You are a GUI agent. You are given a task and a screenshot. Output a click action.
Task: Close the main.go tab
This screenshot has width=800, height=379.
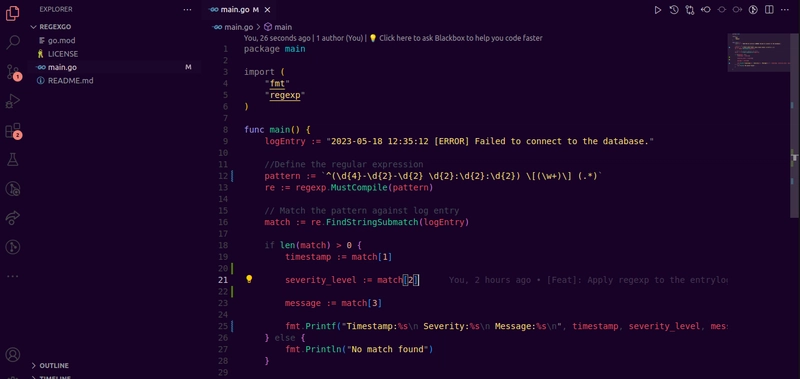[x=268, y=10]
